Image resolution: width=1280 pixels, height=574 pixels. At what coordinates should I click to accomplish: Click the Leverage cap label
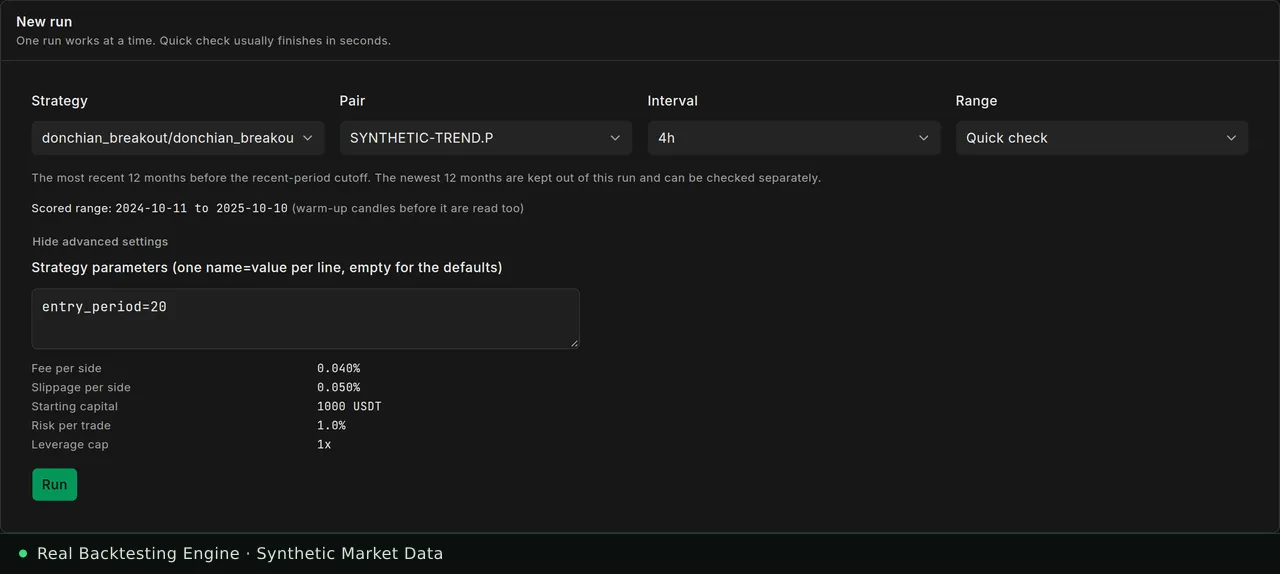(x=70, y=445)
